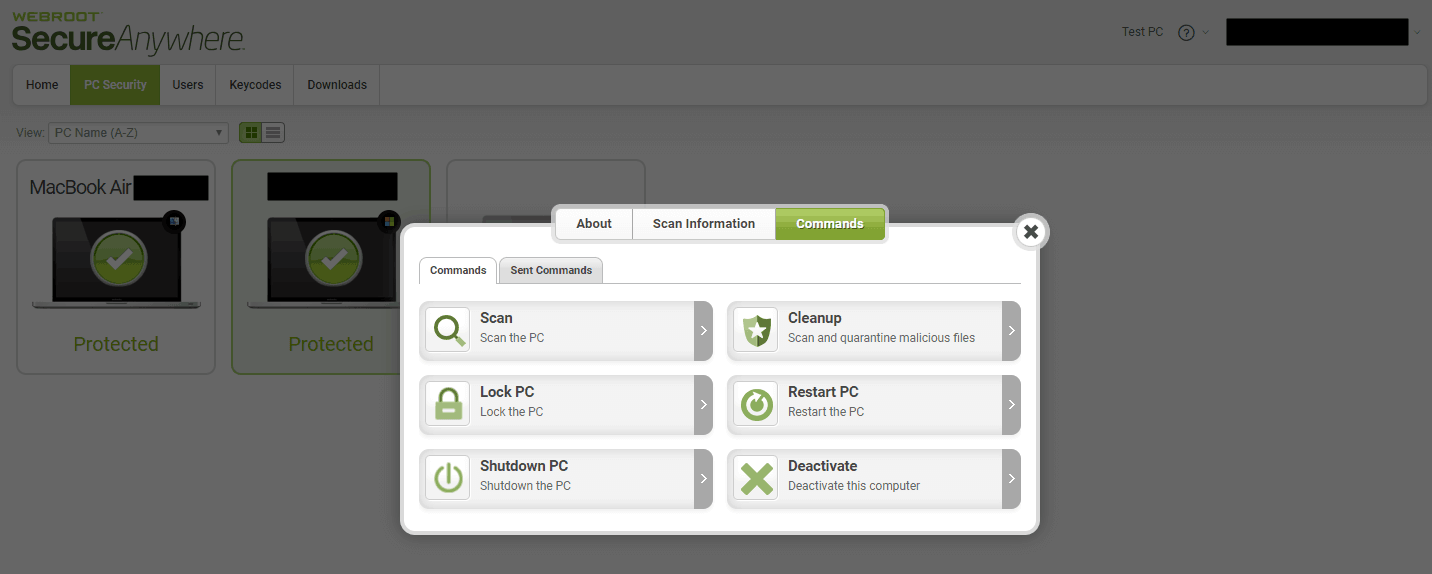Expand the account name dropdown arrow
1432x574 pixels.
[1417, 32]
